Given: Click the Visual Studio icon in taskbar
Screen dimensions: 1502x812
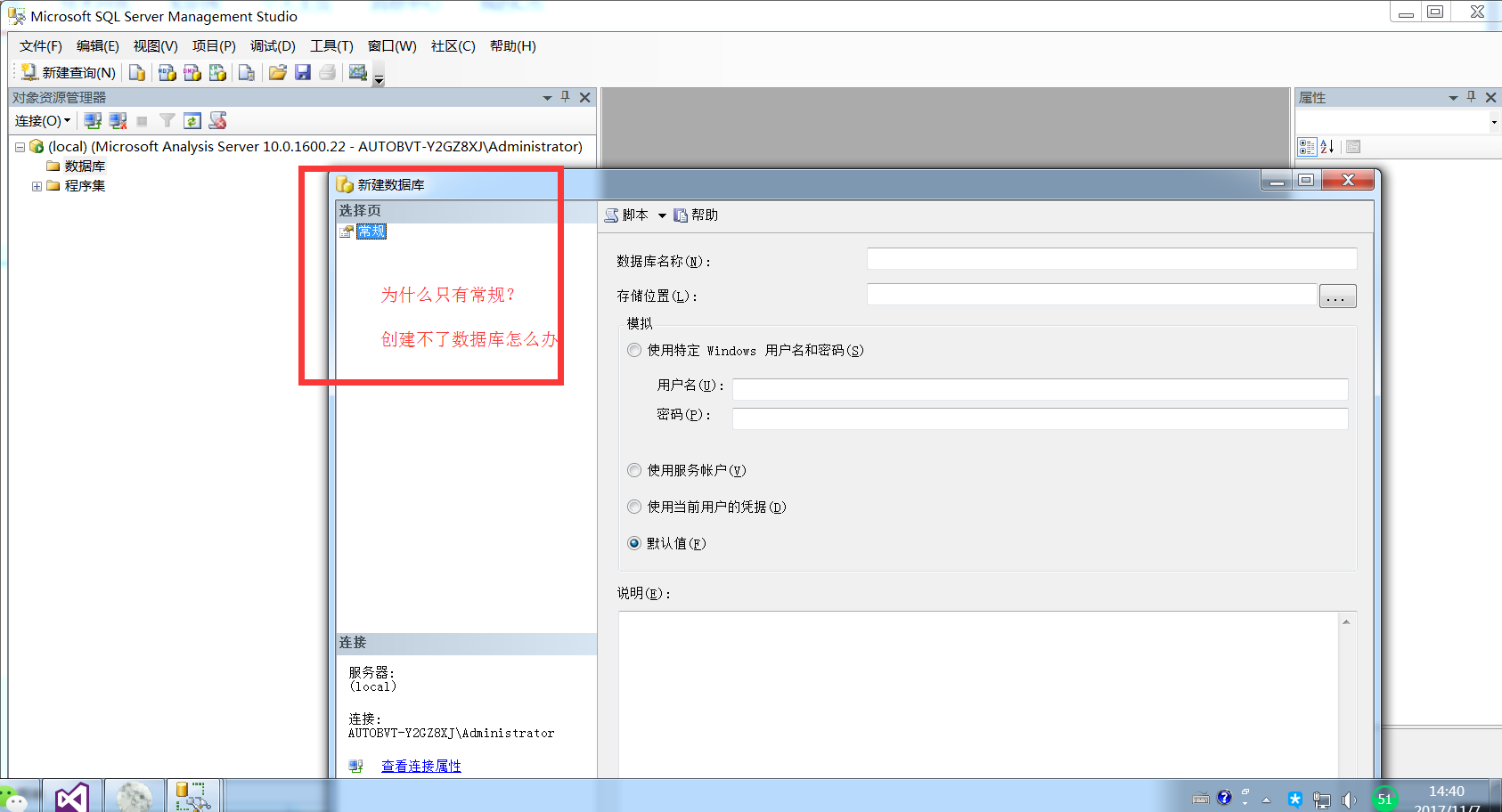Looking at the screenshot, I should pos(71,797).
